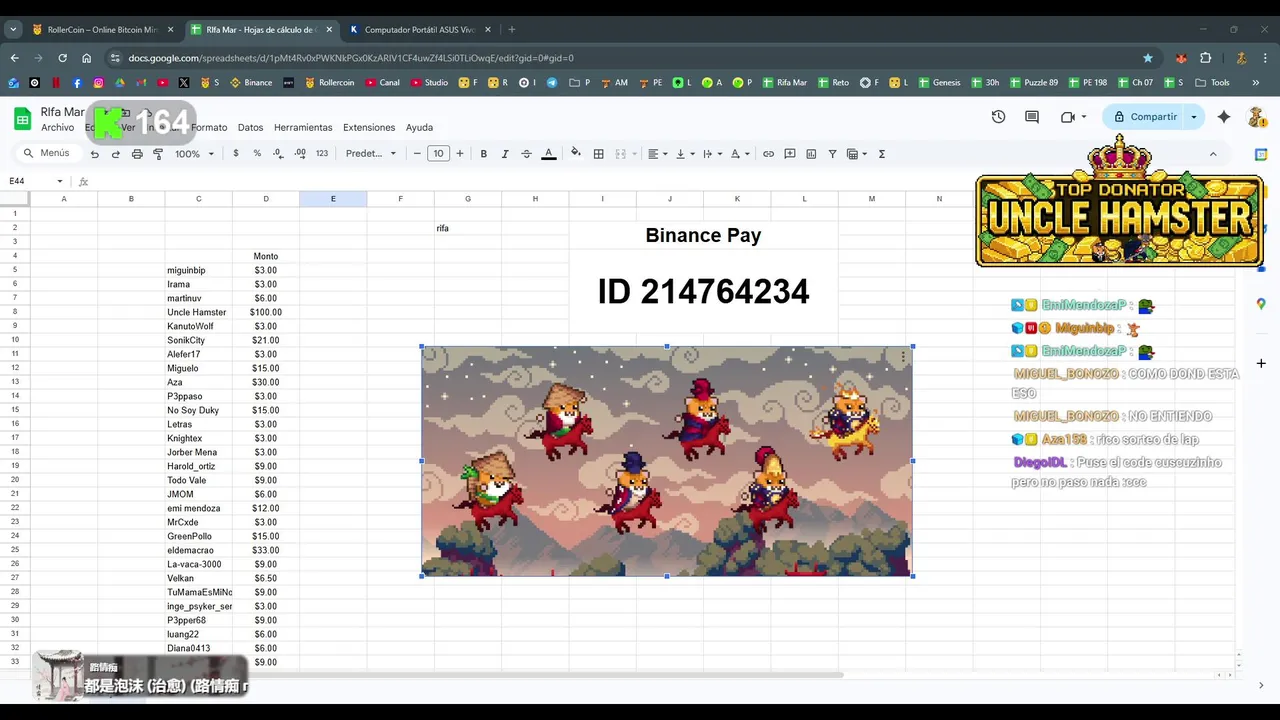Open the Tools bookmark folder

pyautogui.click(x=1212, y=83)
